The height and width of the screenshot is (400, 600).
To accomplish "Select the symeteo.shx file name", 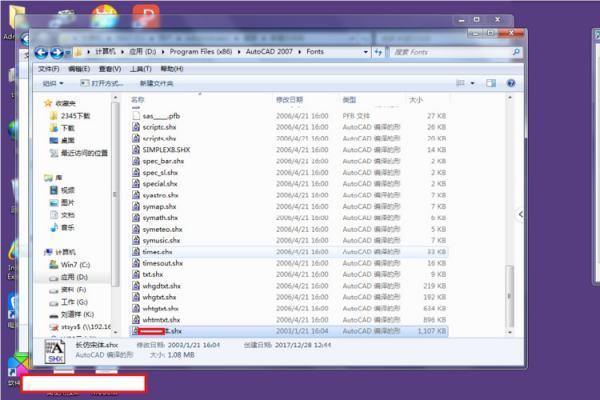I will click(162, 229).
